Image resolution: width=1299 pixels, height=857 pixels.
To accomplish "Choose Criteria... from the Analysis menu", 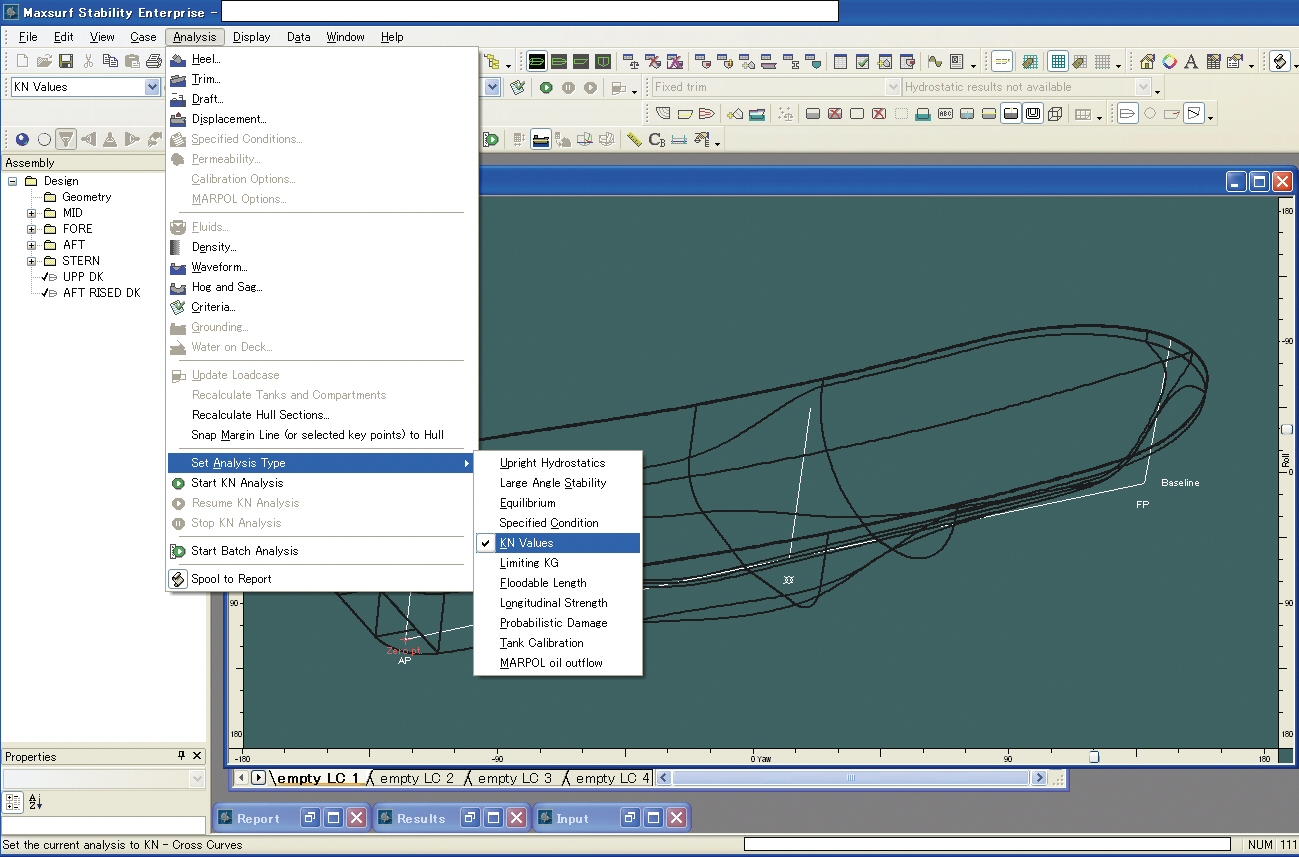I will (213, 307).
